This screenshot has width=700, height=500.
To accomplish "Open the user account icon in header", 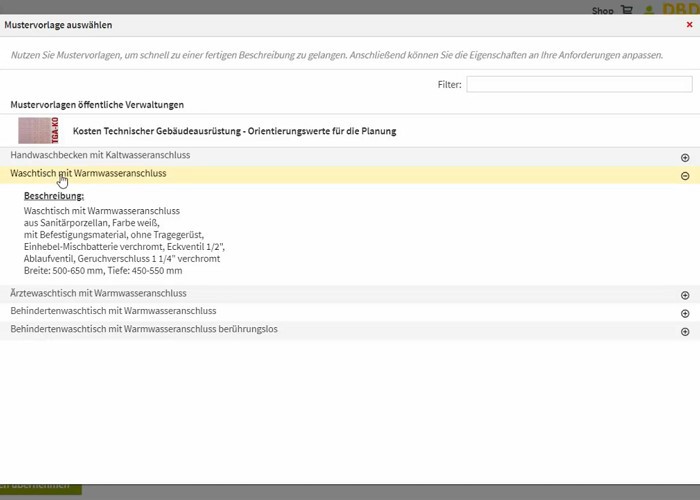I will (649, 10).
